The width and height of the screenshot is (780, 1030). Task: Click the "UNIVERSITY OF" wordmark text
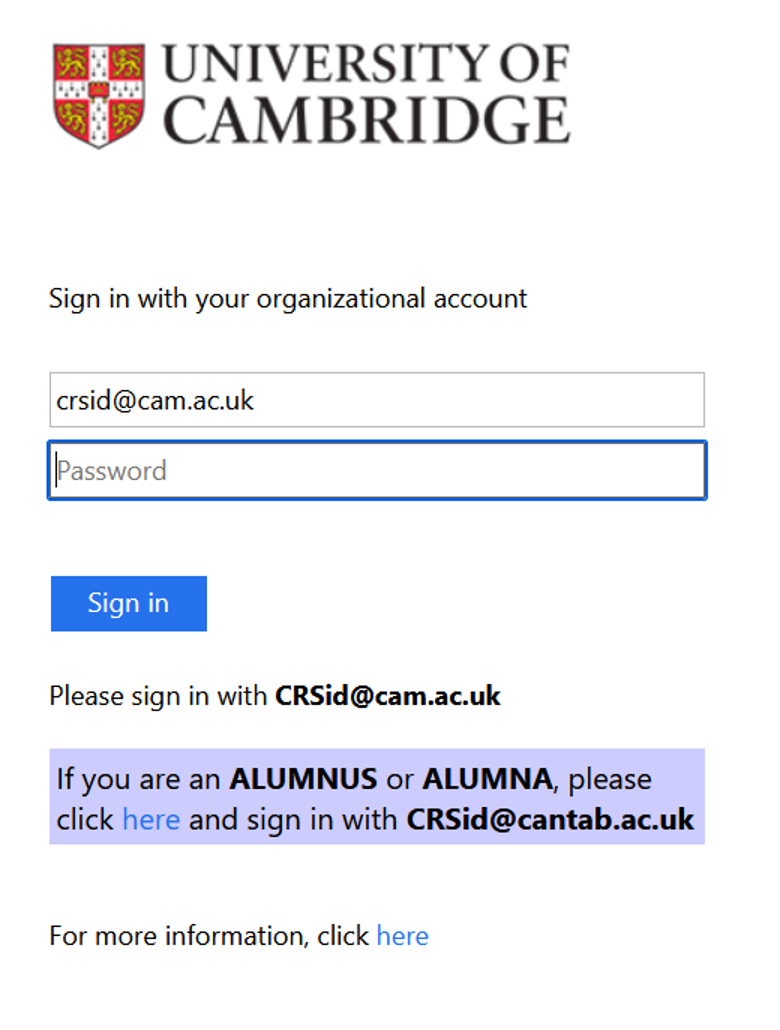(366, 64)
